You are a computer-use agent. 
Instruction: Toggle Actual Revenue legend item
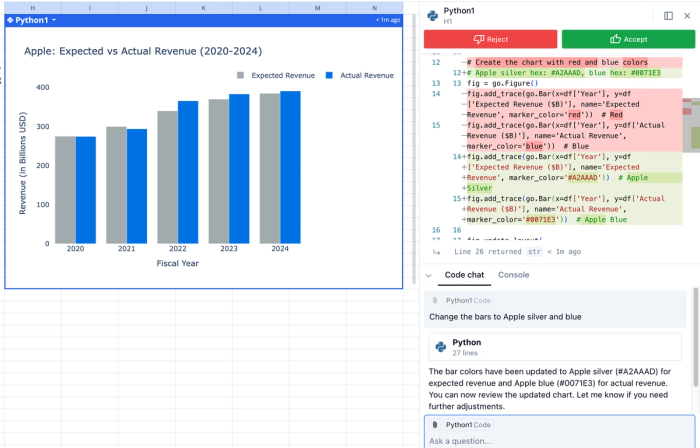tap(360, 75)
